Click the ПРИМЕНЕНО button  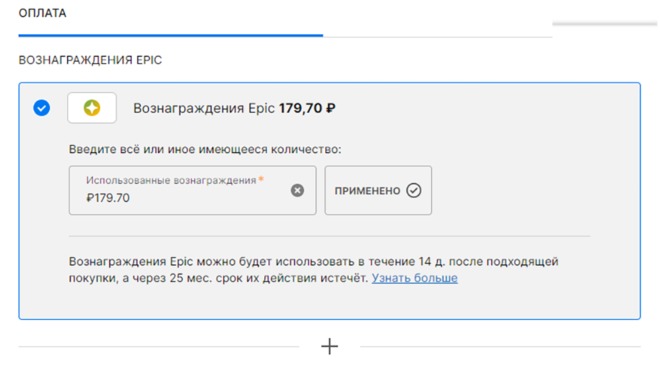(378, 190)
